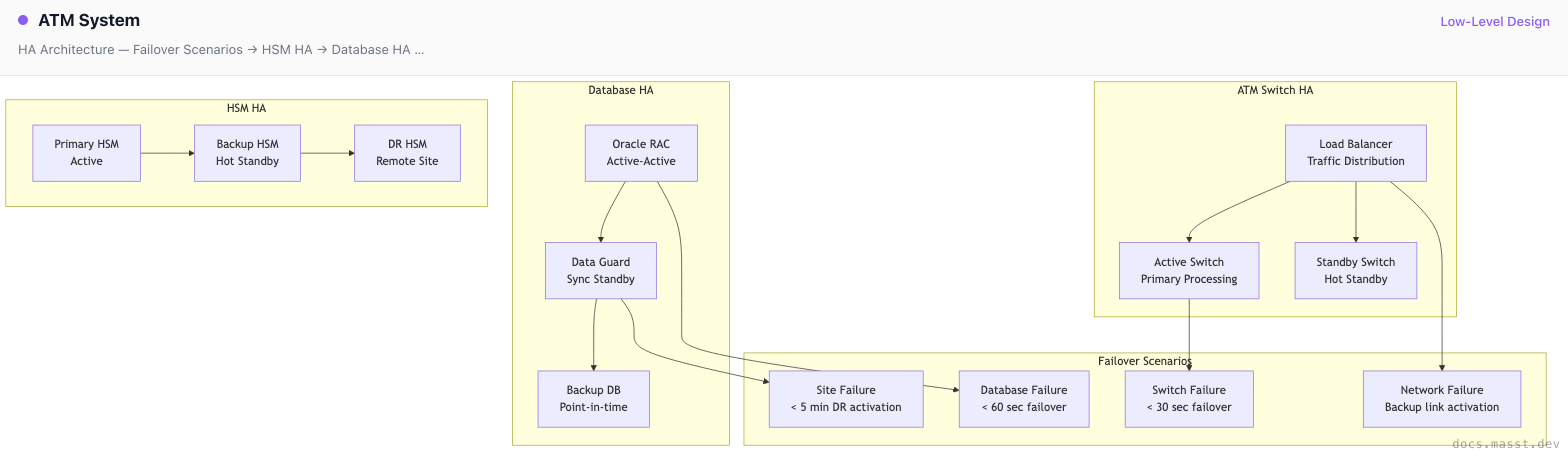This screenshot has width=1568, height=456.
Task: Select the Network Failure Backup link node
Action: pyautogui.click(x=1442, y=399)
